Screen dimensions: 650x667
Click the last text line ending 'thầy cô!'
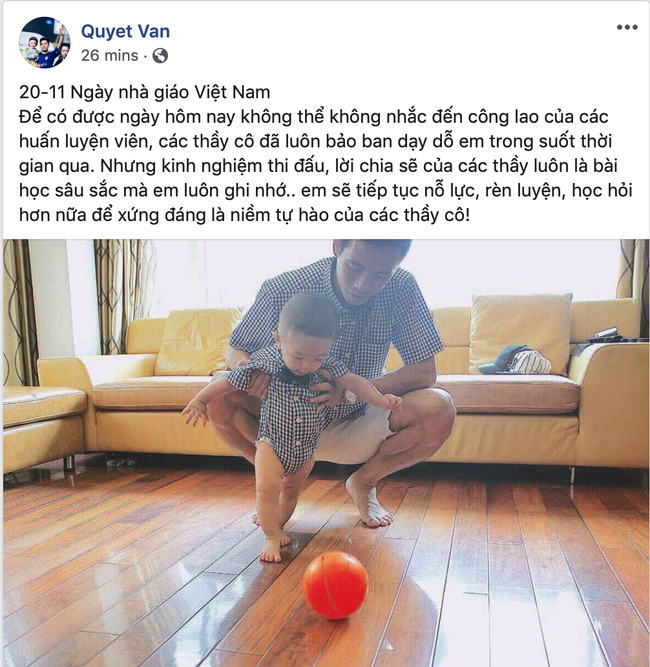(x=245, y=215)
